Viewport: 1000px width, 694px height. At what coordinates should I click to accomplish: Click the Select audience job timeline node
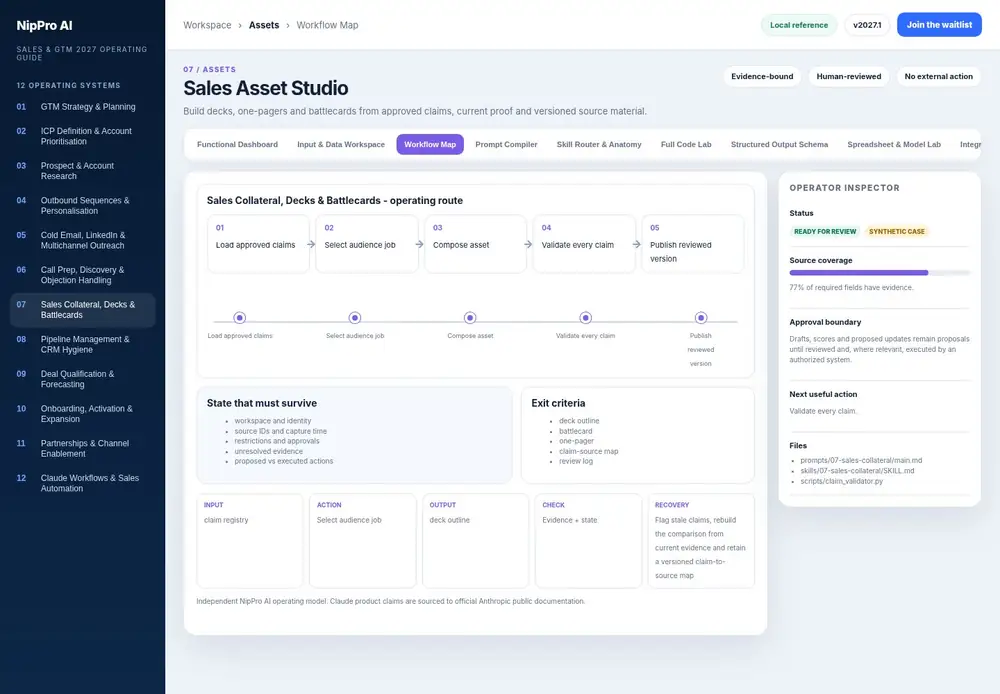click(x=355, y=318)
